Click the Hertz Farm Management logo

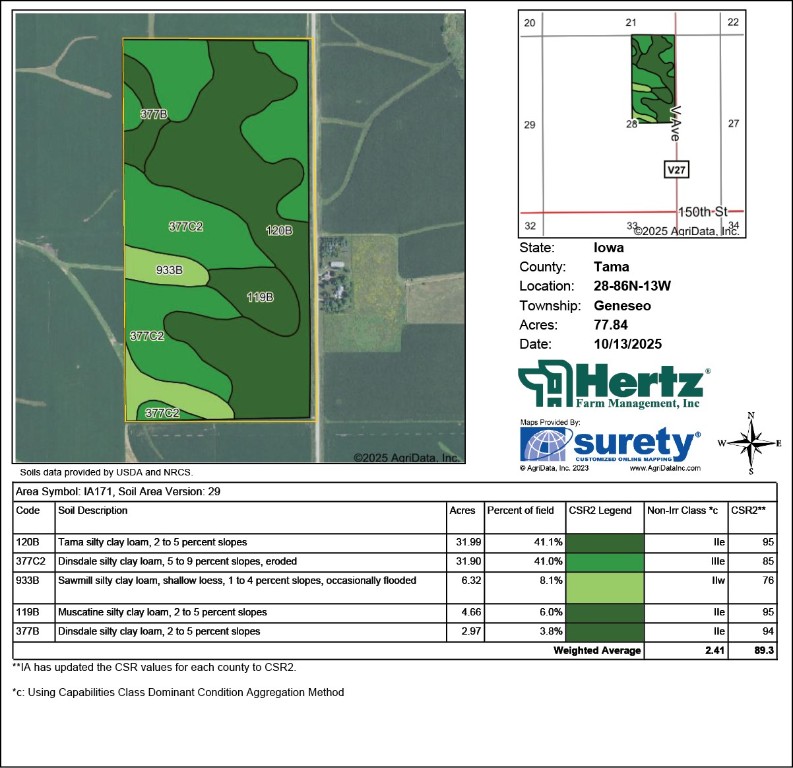tap(614, 384)
